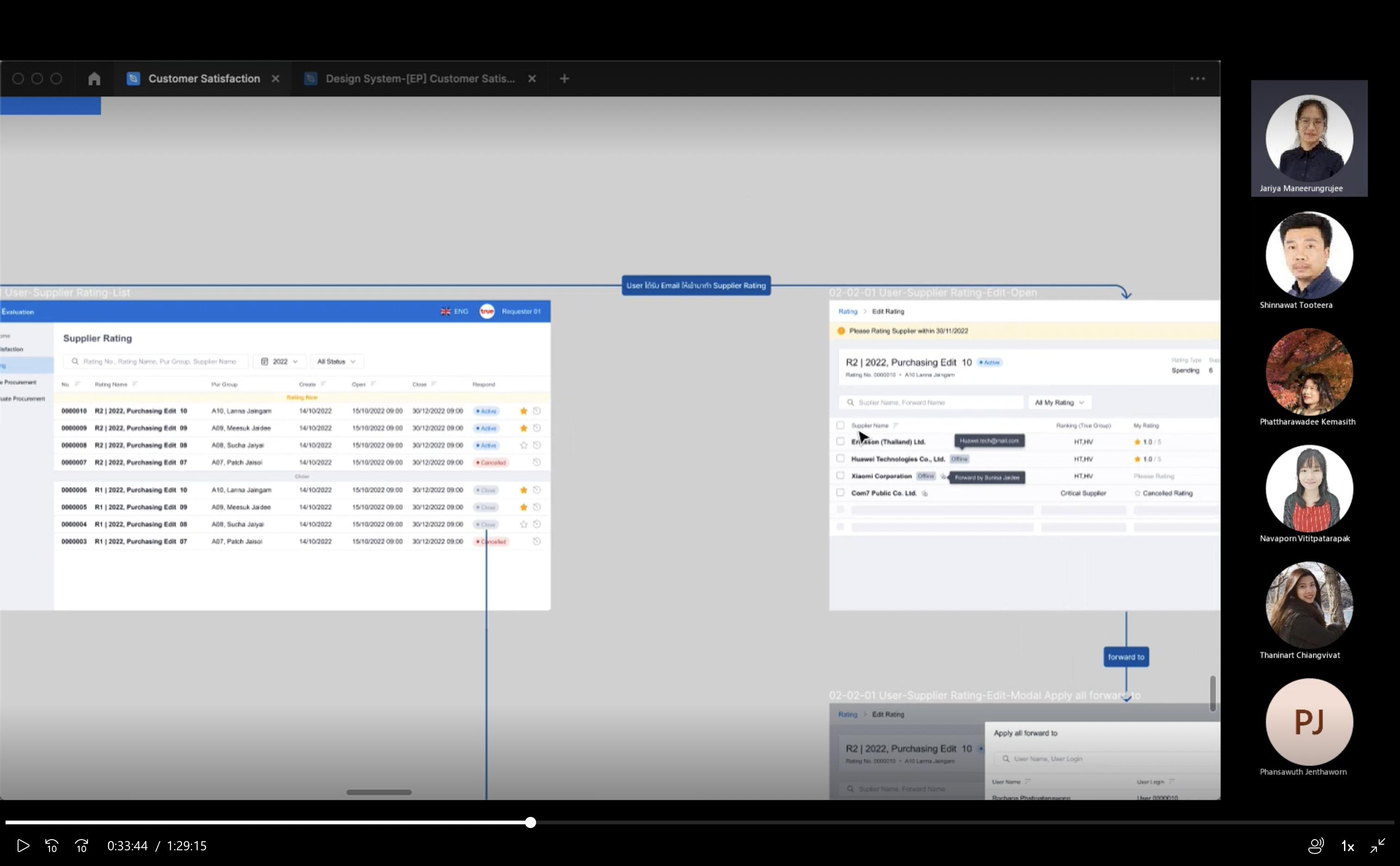Close the Customer Satisfaction tab

pyautogui.click(x=275, y=78)
